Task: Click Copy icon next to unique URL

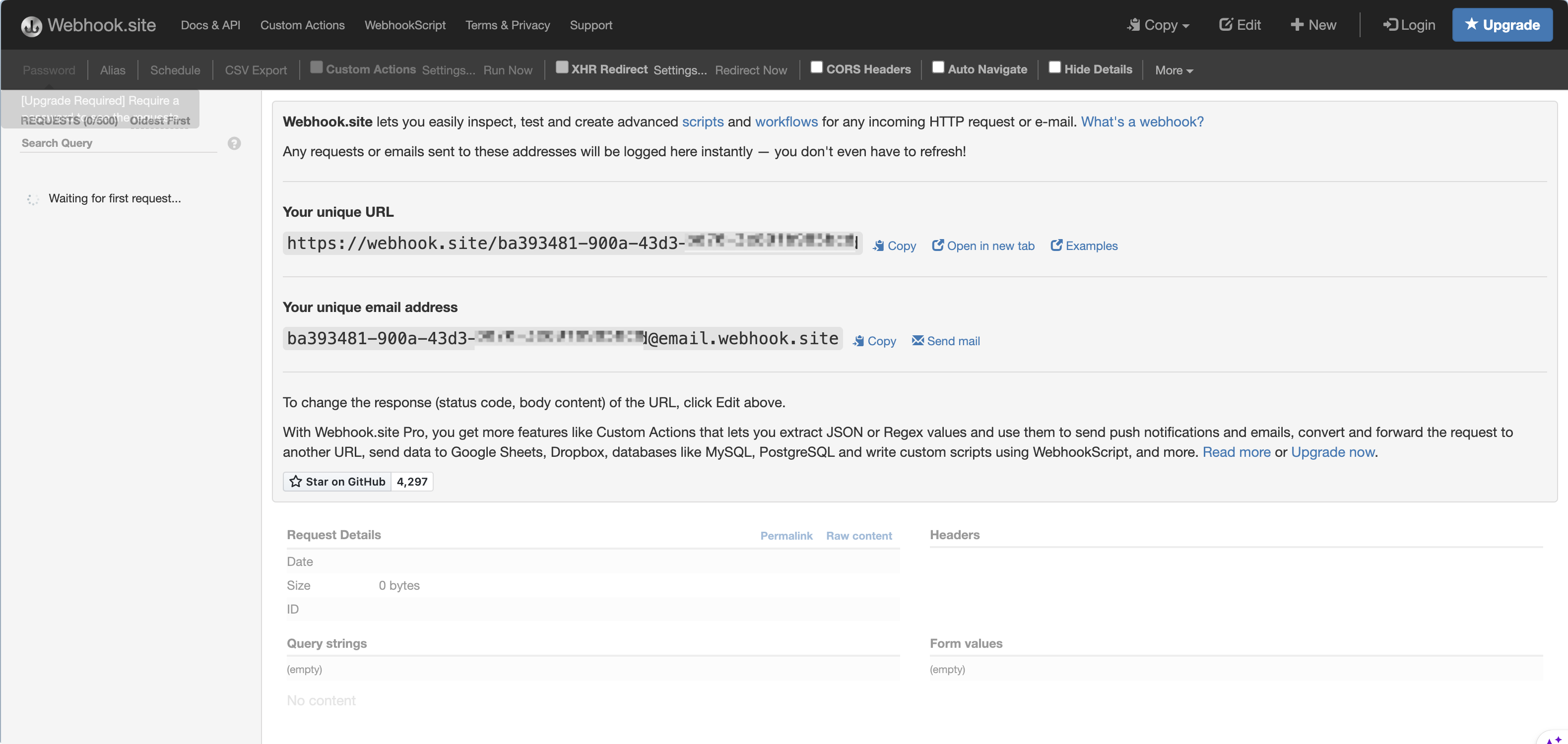Action: (878, 246)
